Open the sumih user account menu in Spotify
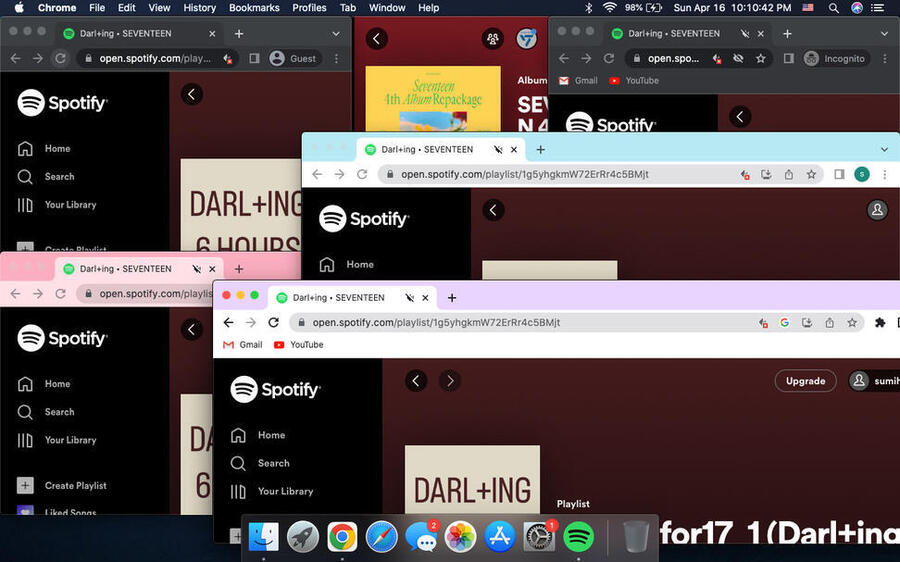The image size is (900, 562). [x=873, y=381]
